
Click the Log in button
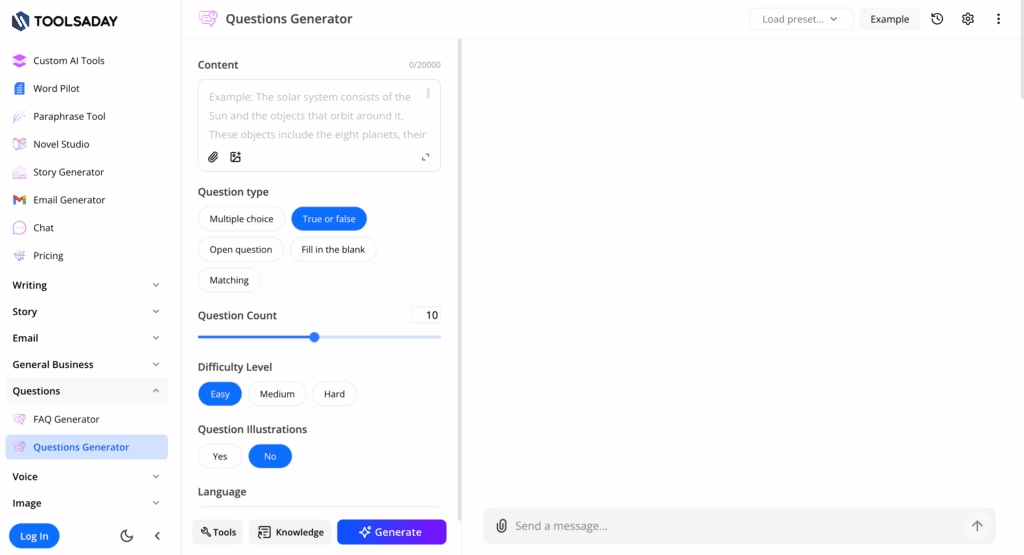[34, 536]
